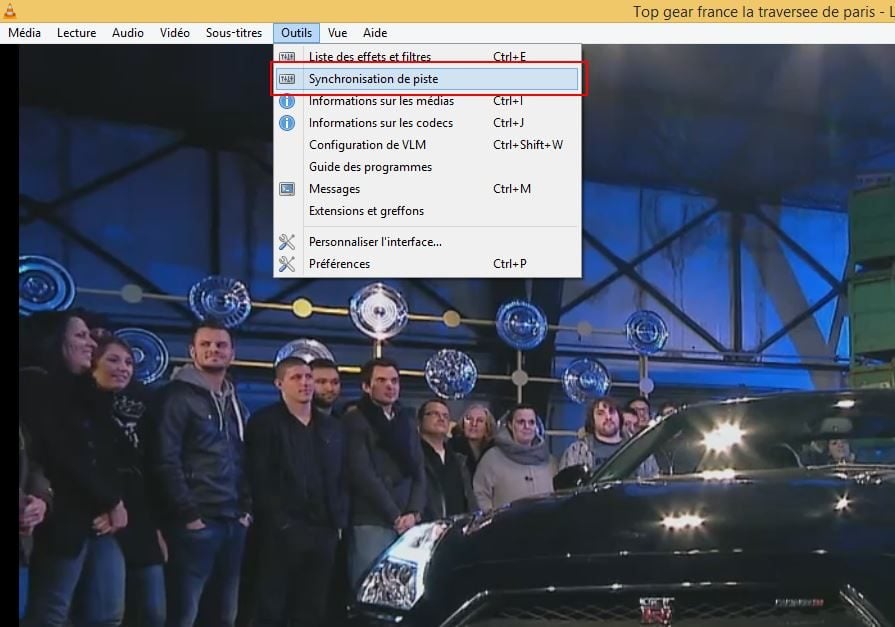This screenshot has height=627, width=895.
Task: Open the Lecture menu
Action: click(76, 33)
